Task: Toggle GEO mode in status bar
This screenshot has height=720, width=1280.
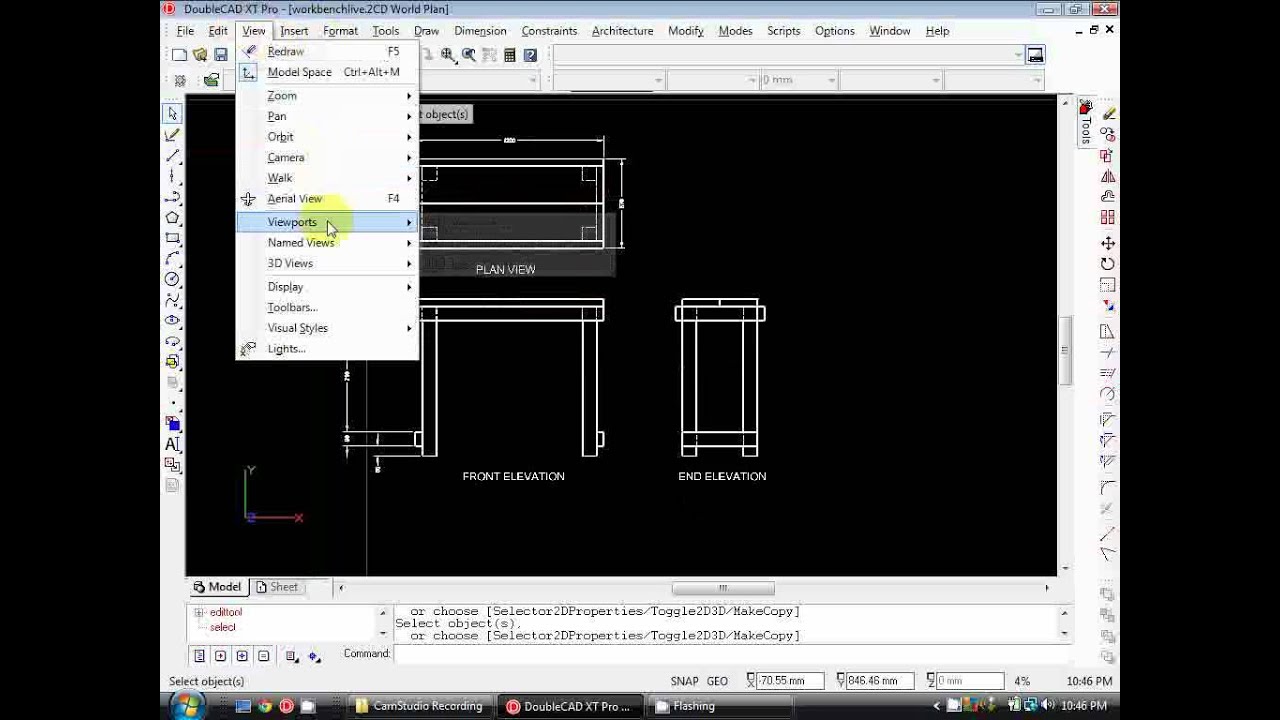Action: coord(718,681)
